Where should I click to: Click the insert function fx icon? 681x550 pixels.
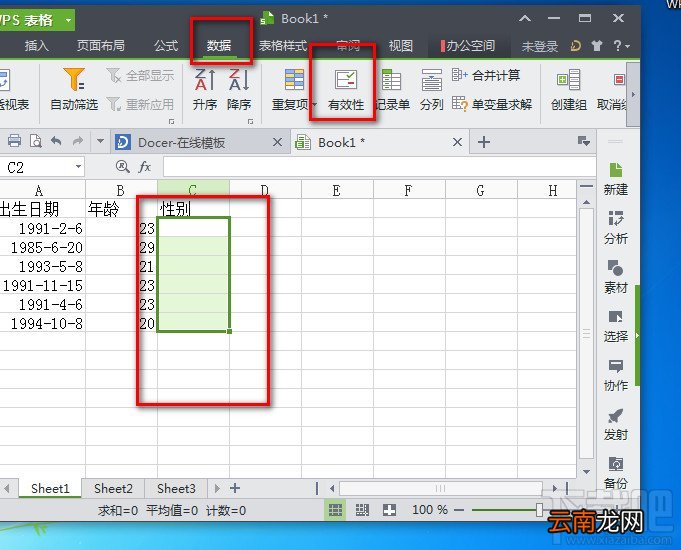click(145, 166)
